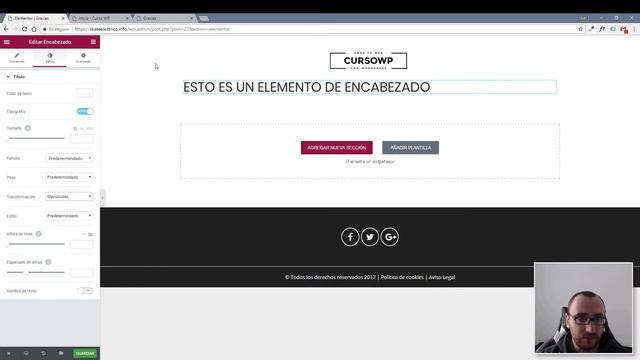Click the Tamaño value input field
640x360 pixels.
82,138
